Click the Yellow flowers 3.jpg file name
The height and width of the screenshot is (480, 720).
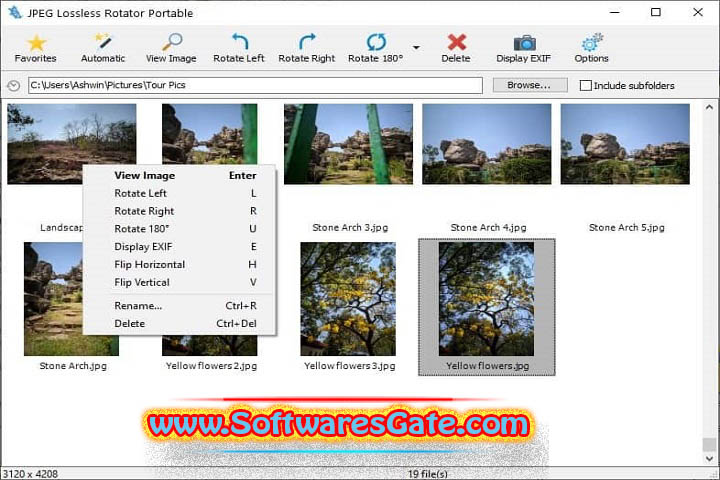click(349, 366)
